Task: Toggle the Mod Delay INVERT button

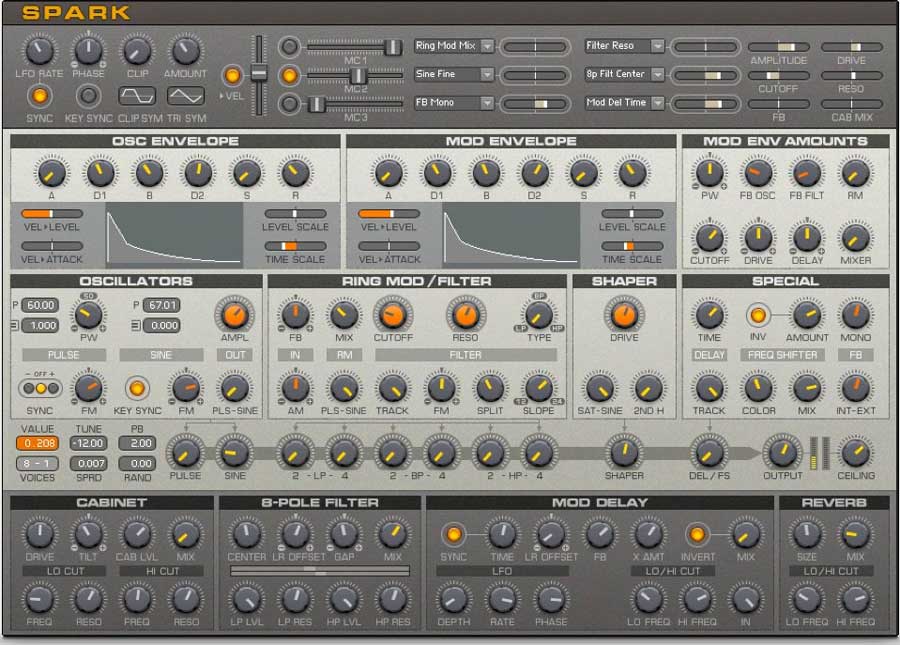Action: (697, 535)
